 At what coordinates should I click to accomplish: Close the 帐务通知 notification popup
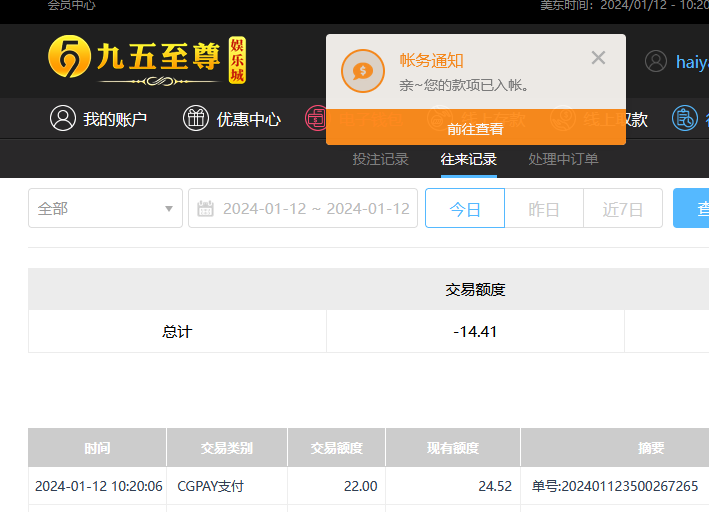(598, 58)
